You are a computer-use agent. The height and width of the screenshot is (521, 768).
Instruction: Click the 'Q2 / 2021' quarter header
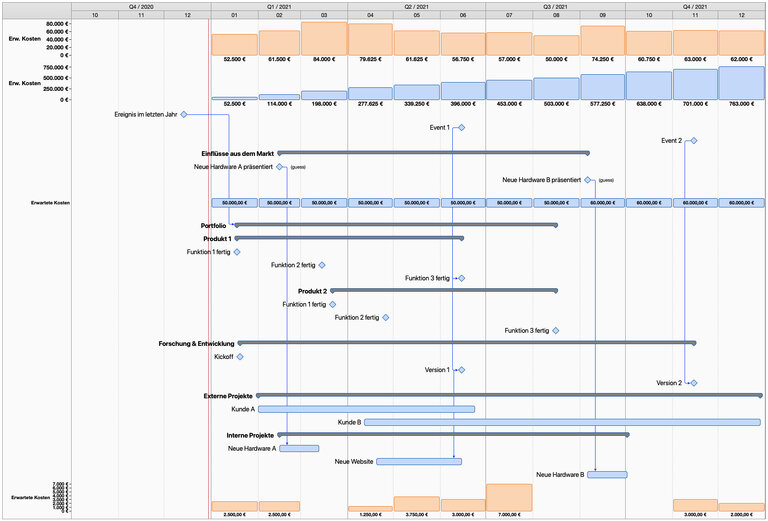pyautogui.click(x=417, y=6)
